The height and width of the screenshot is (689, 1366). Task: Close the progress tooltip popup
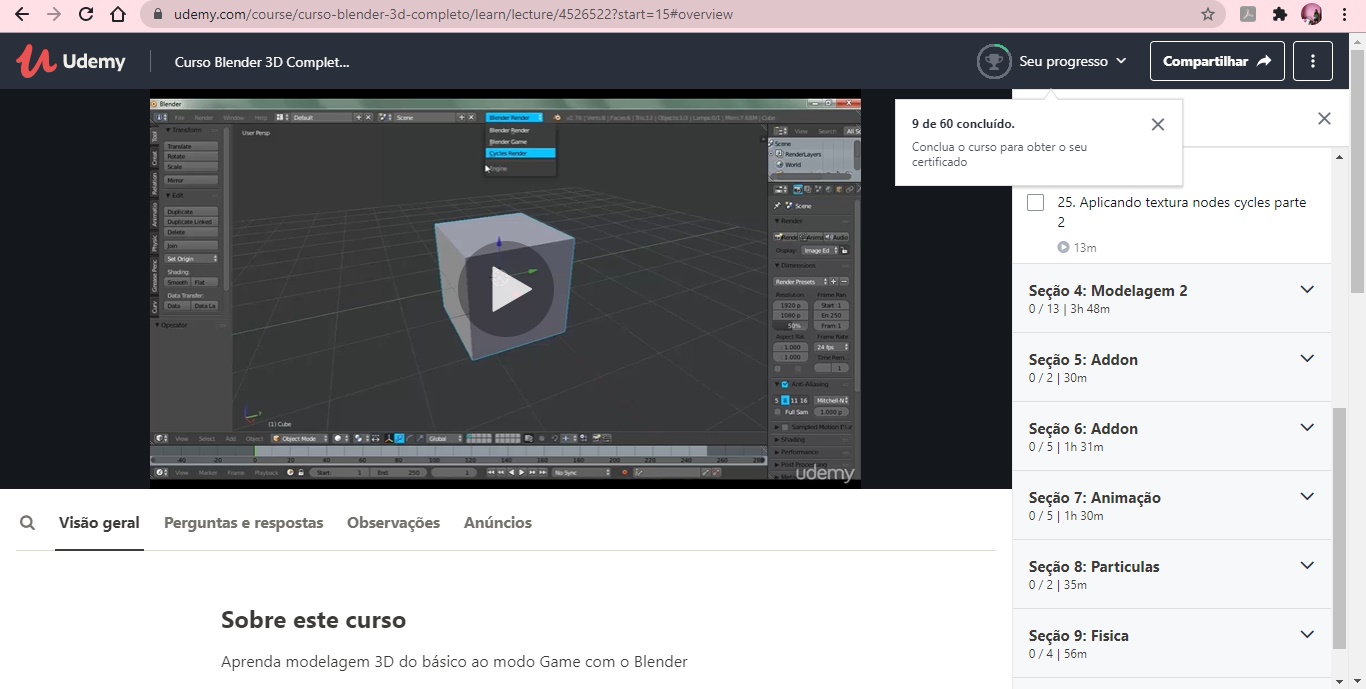1157,125
